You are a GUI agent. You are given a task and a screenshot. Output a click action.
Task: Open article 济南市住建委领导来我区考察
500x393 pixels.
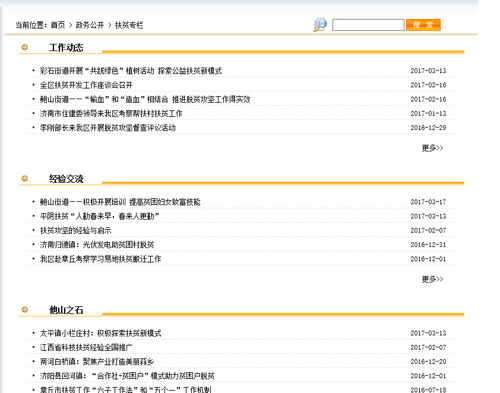pyautogui.click(x=111, y=114)
